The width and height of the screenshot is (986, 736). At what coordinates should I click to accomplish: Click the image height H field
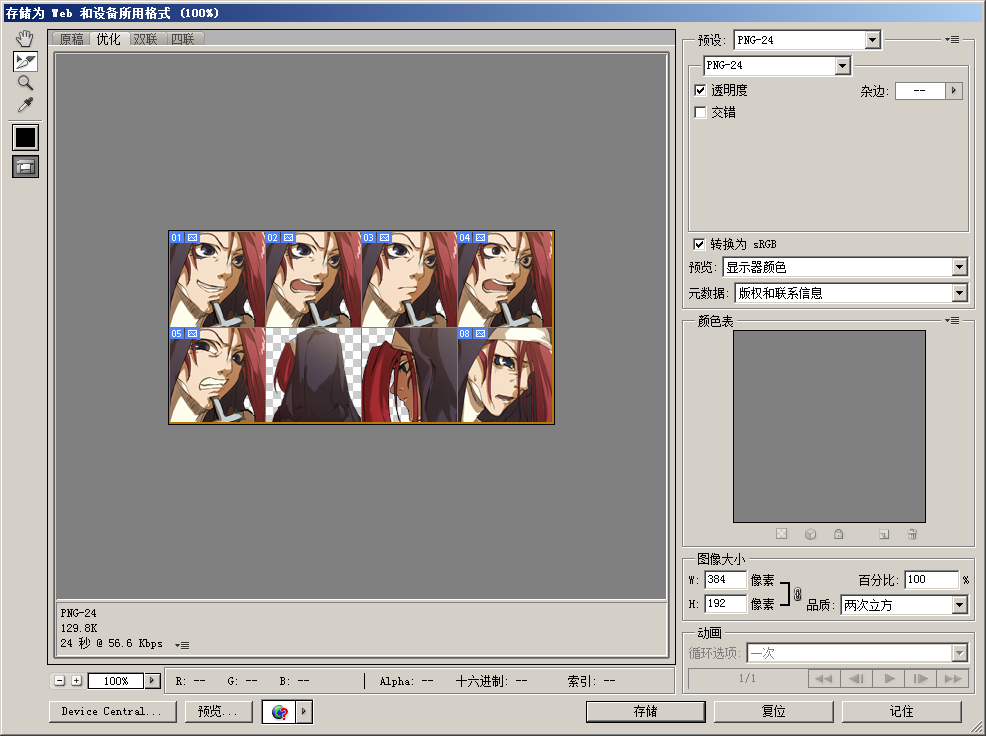(x=725, y=604)
